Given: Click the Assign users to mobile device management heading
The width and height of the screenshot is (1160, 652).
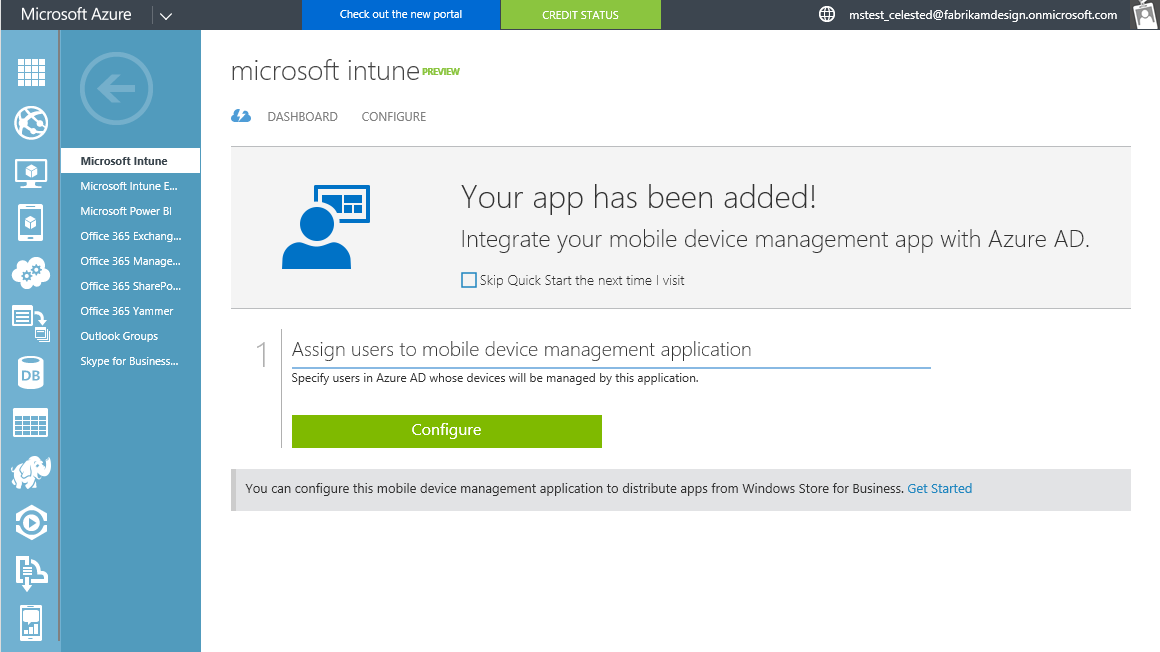Looking at the screenshot, I should [522, 349].
